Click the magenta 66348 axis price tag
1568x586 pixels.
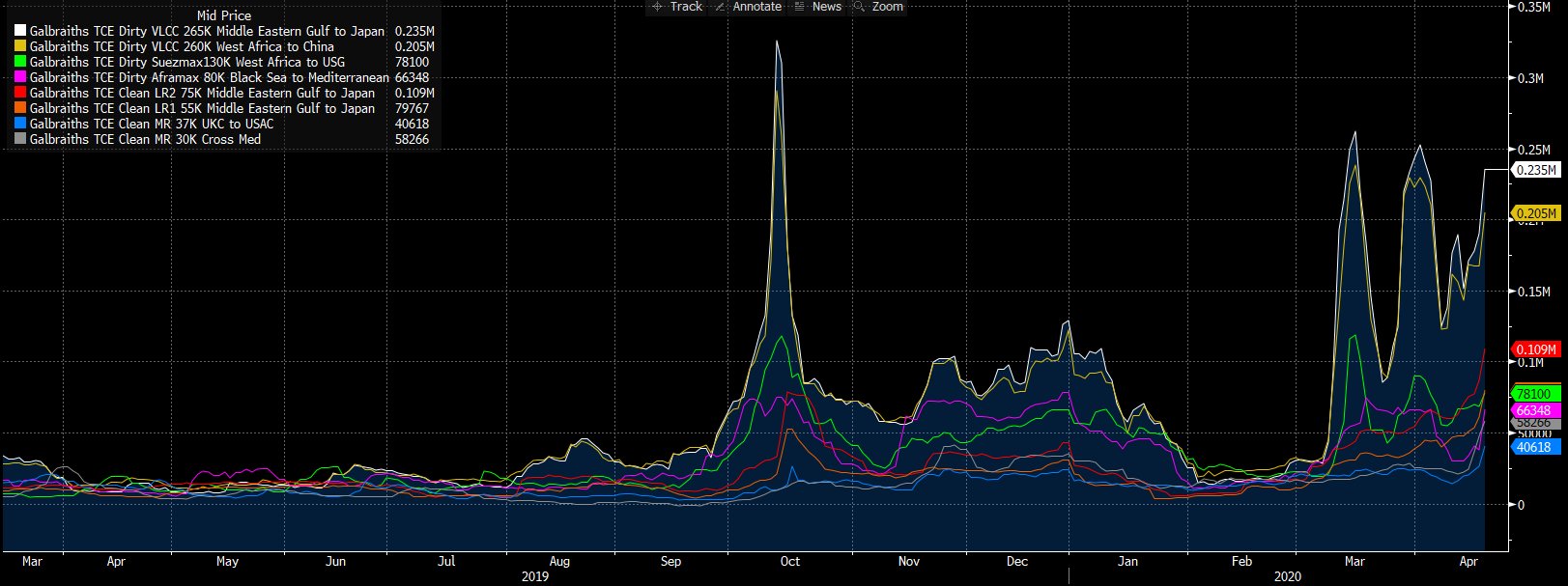pos(1534,411)
